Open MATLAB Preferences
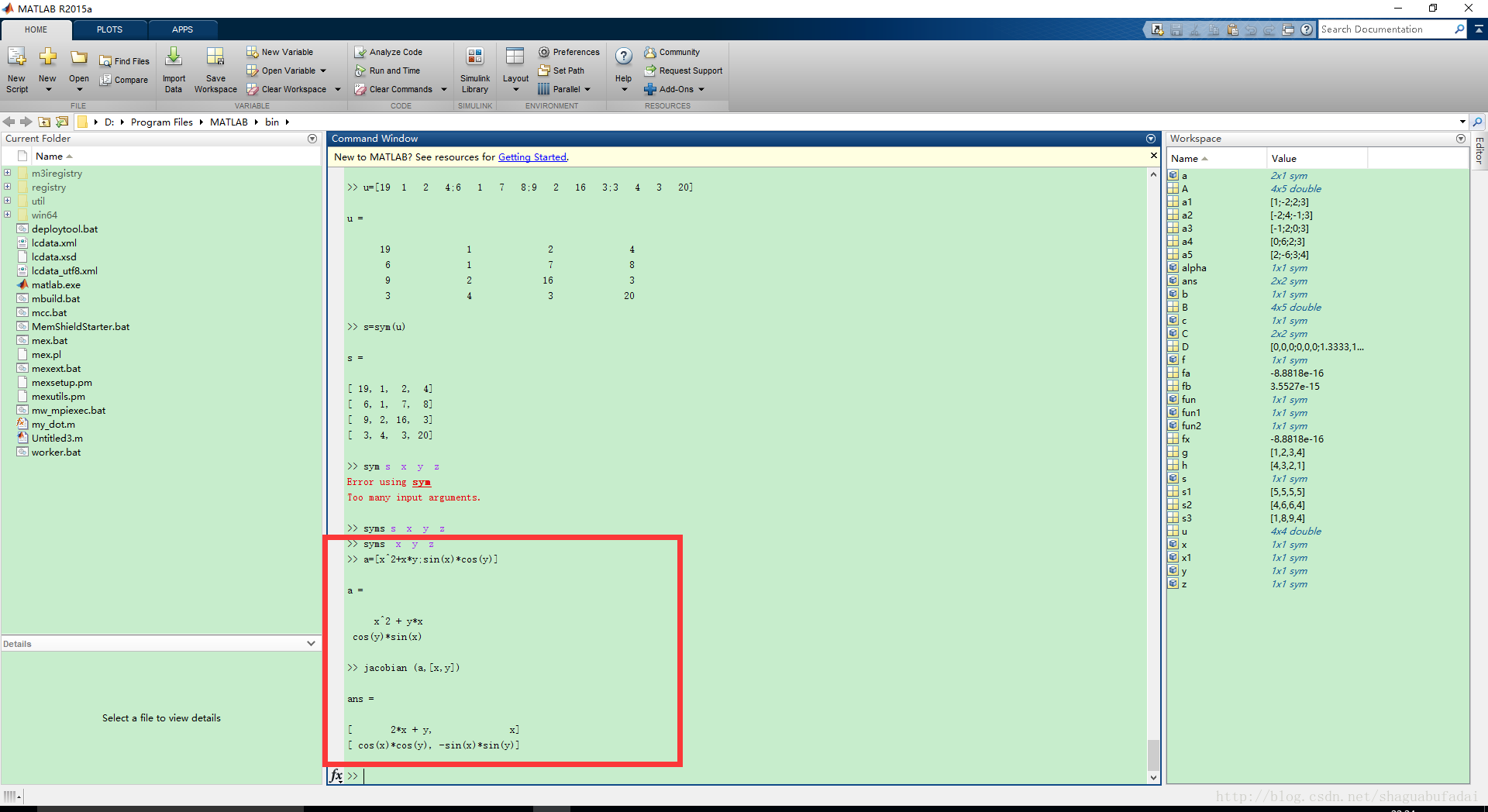 click(x=569, y=52)
